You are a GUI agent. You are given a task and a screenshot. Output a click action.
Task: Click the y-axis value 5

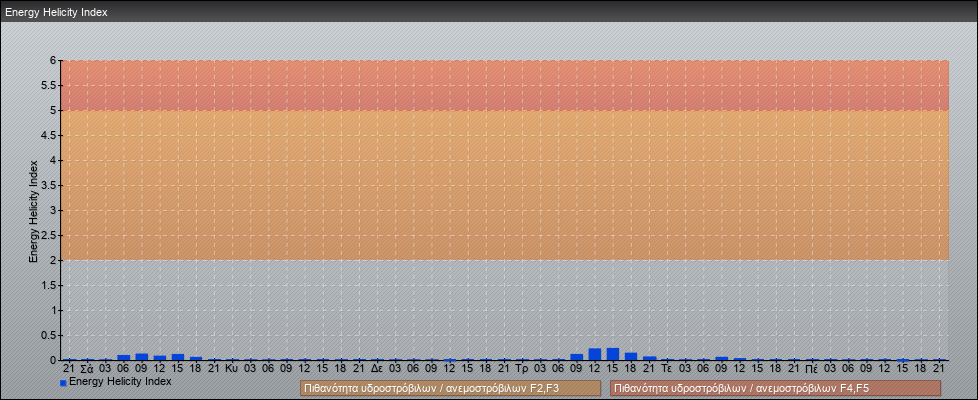(54, 110)
